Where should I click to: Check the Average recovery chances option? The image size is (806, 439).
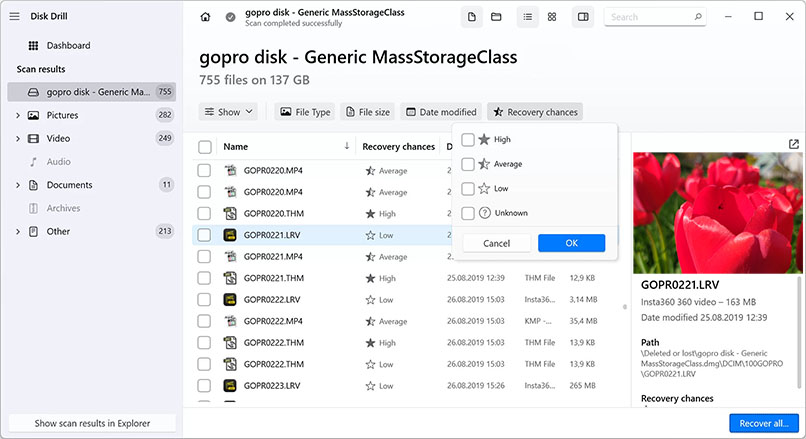[468, 164]
